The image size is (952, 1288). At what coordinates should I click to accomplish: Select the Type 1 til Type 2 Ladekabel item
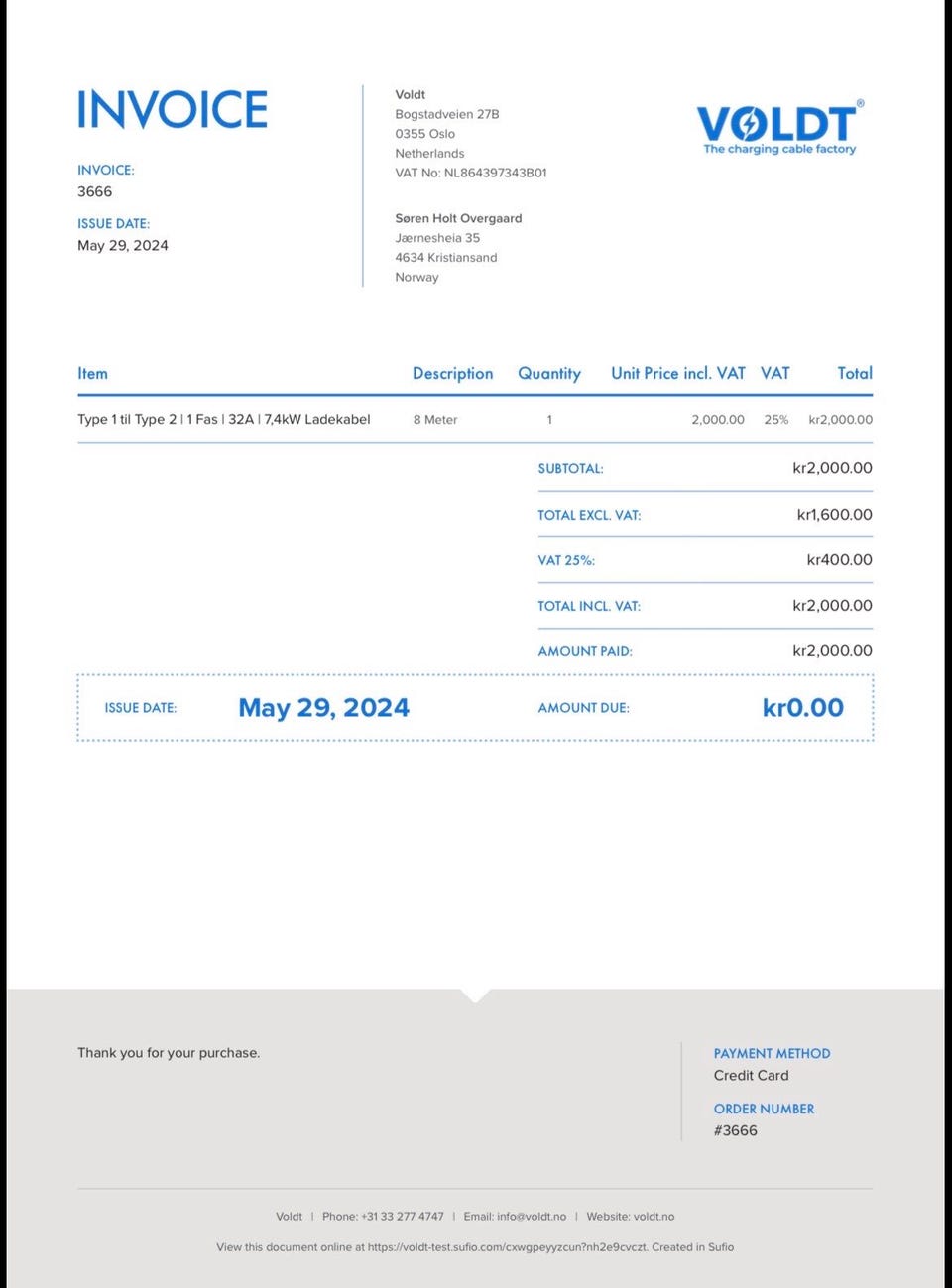click(224, 420)
